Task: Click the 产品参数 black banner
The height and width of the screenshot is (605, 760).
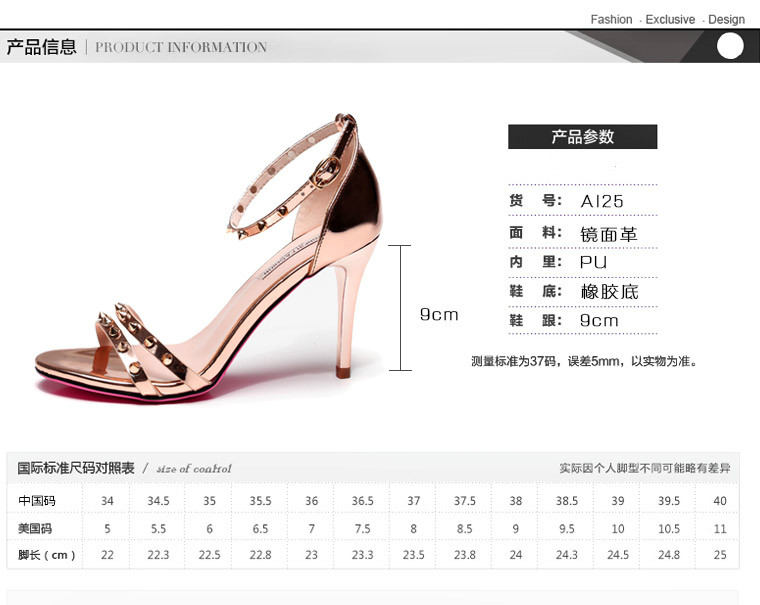Action: [583, 137]
